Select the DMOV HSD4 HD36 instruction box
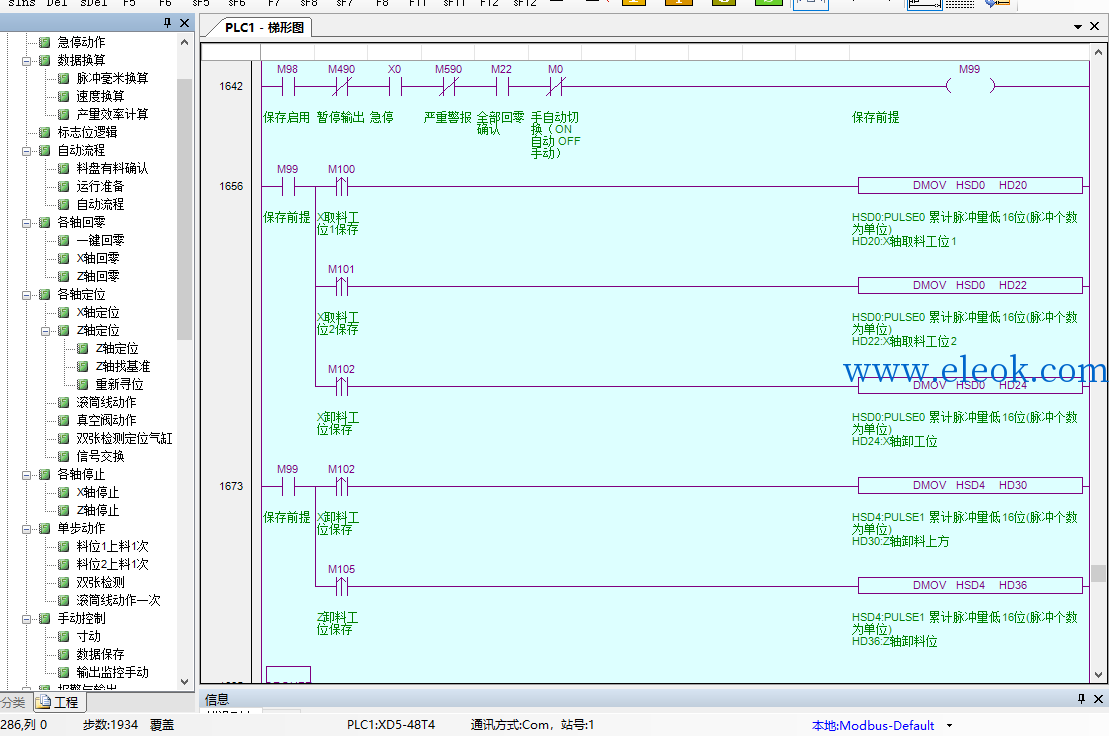The image size is (1109, 736). (x=970, y=585)
